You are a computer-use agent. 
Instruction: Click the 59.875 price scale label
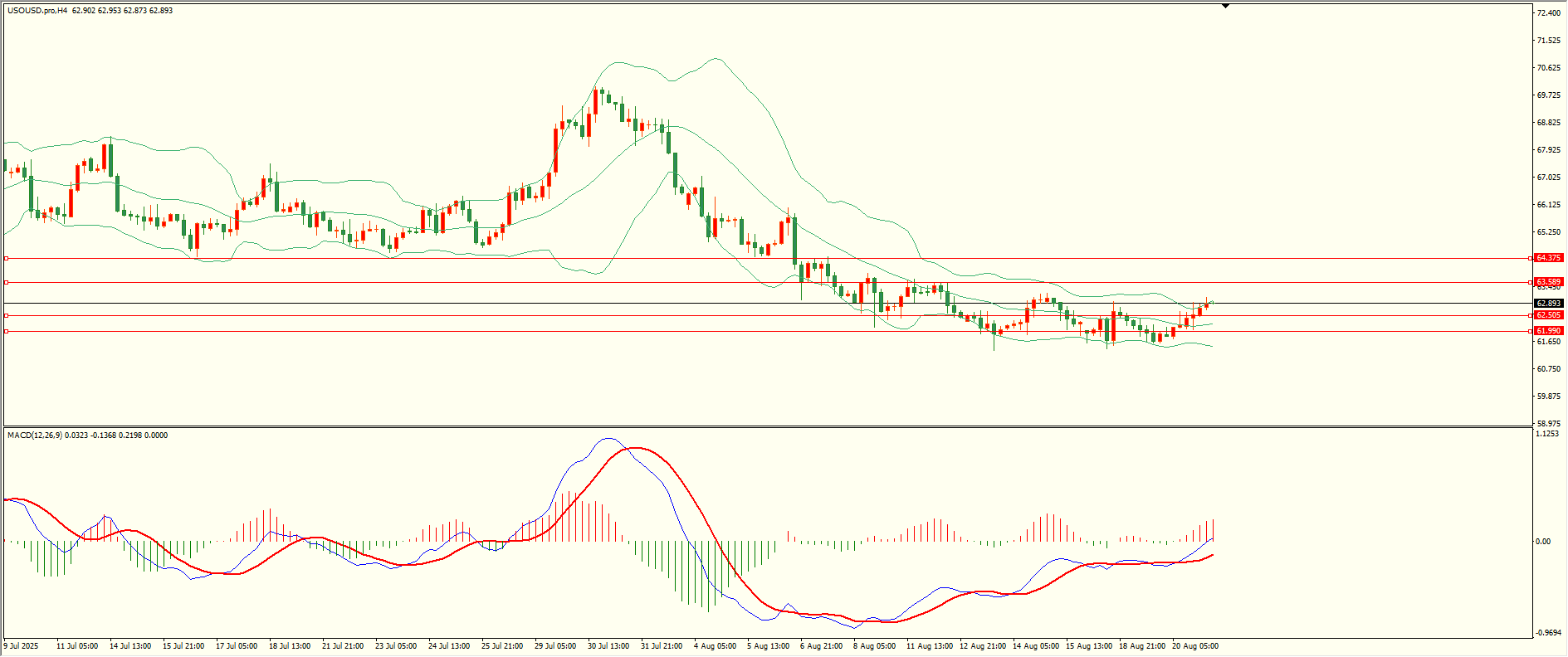point(1549,397)
